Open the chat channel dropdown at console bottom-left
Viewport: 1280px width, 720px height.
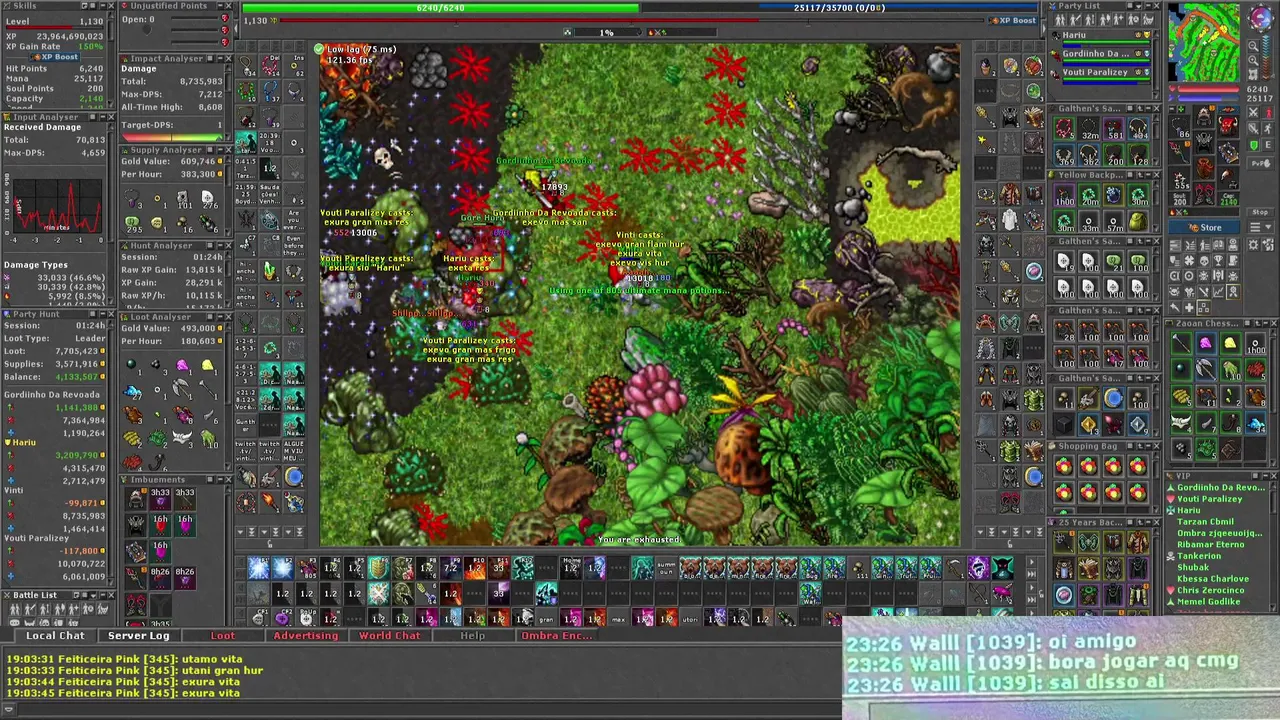coord(8,709)
